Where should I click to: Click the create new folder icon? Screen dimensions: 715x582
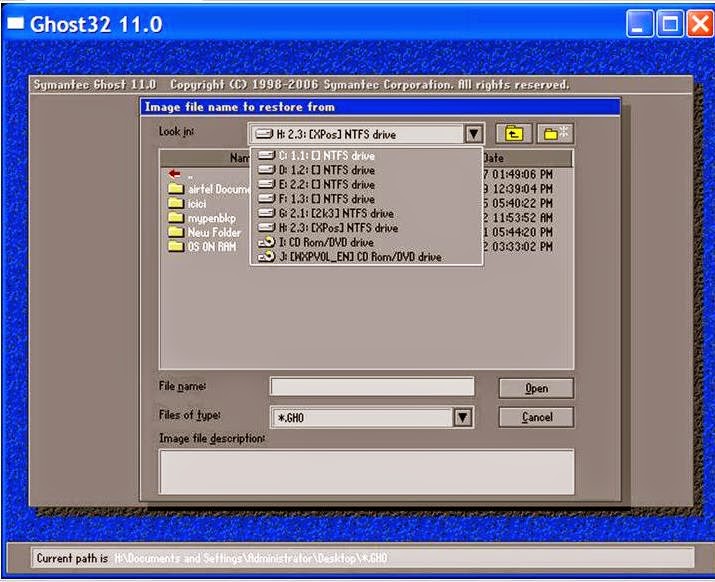(555, 134)
